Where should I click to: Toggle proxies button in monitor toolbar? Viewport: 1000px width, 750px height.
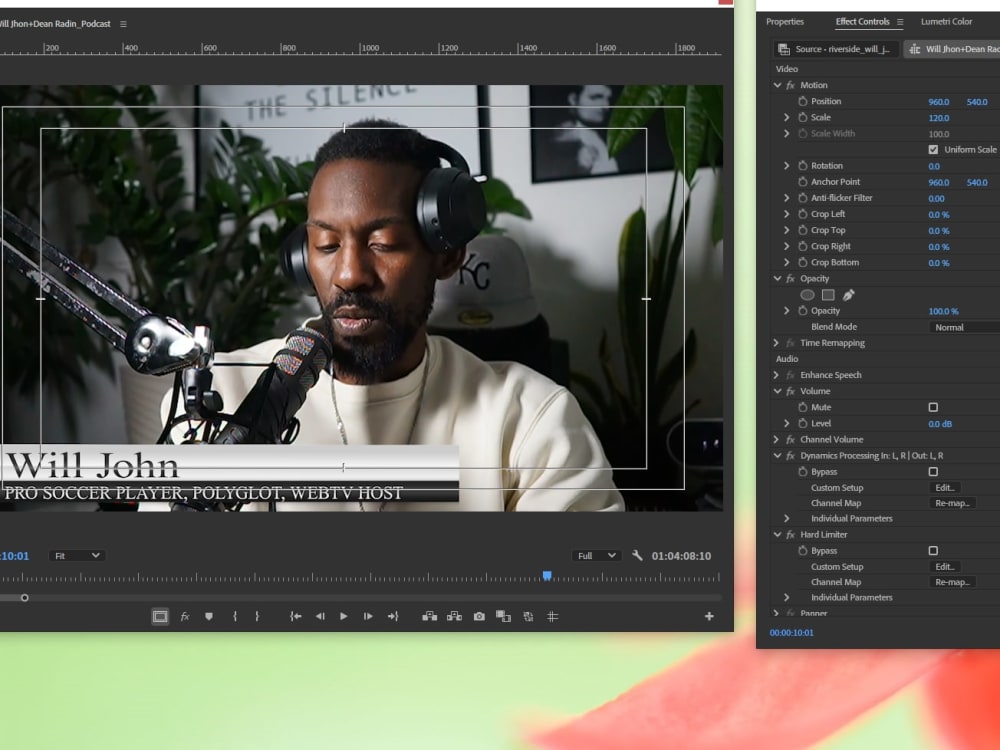[x=528, y=617]
